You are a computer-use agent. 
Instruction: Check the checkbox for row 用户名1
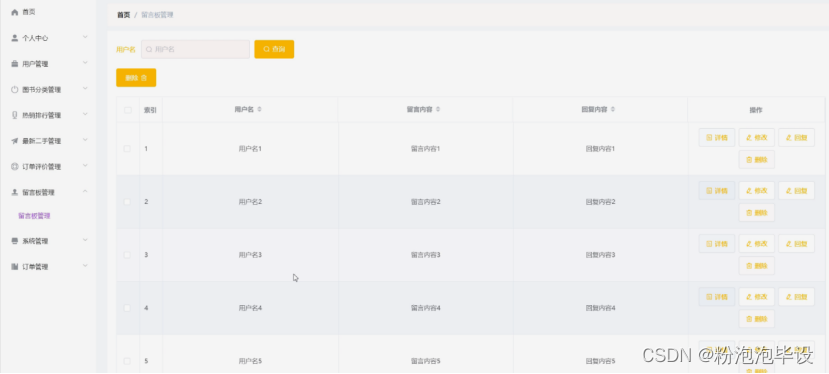[127, 149]
